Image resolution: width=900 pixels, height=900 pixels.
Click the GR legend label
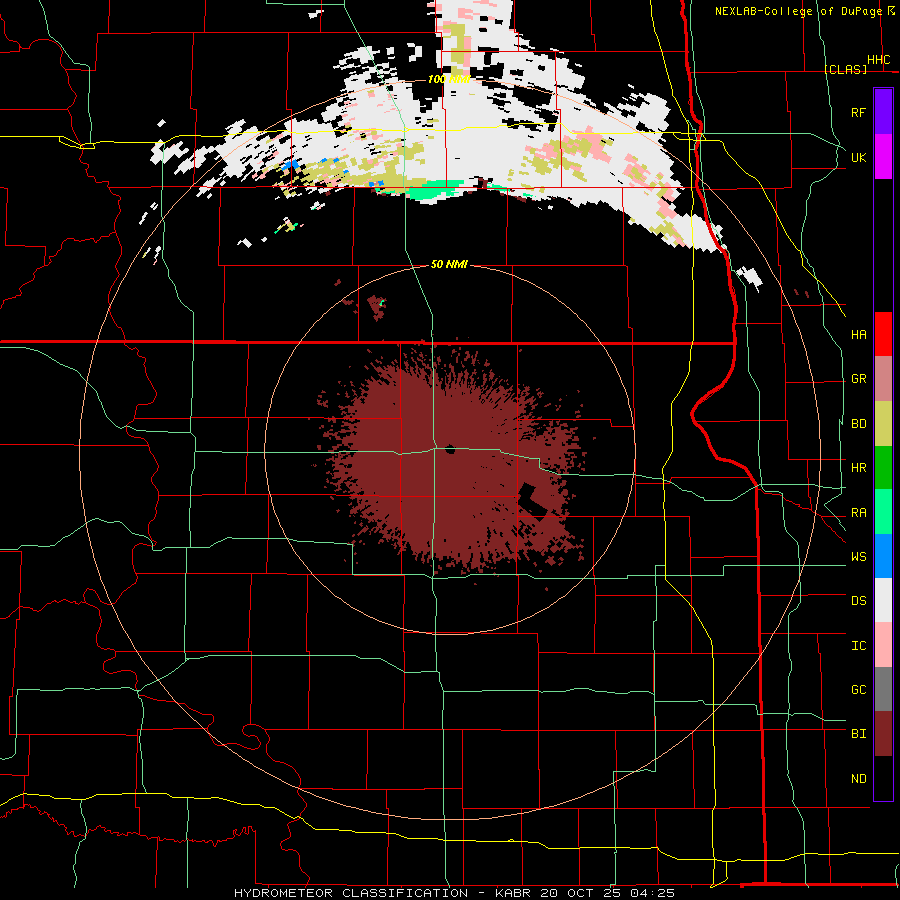(x=858, y=379)
